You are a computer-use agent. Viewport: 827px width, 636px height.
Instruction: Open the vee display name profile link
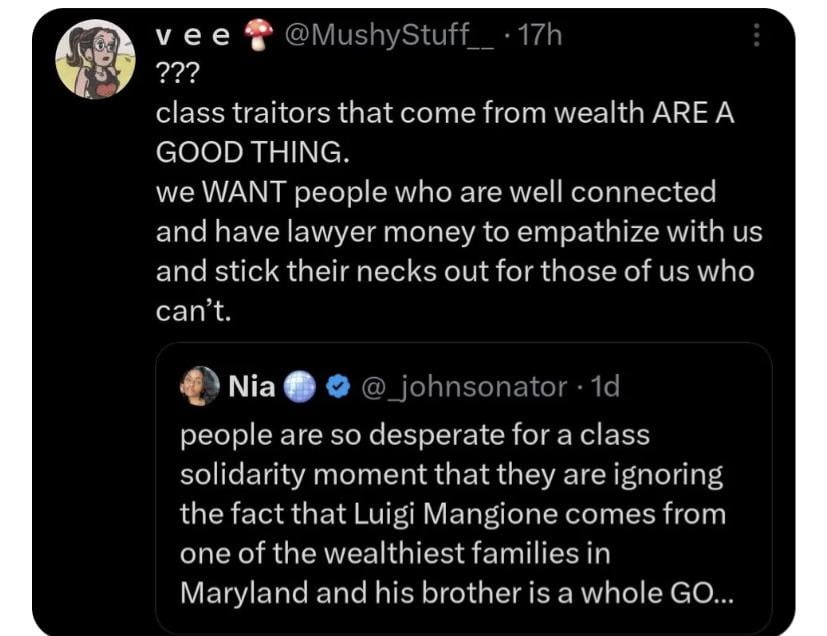pyautogui.click(x=194, y=37)
